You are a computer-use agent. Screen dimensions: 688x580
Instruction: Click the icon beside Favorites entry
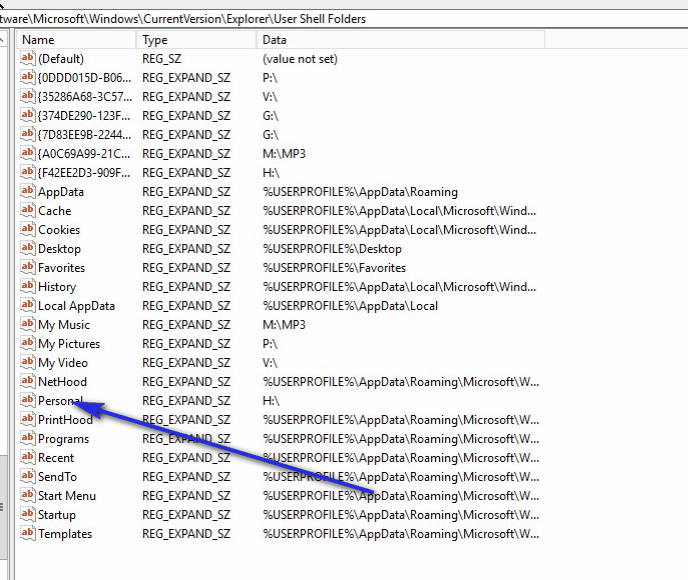pyautogui.click(x=28, y=267)
